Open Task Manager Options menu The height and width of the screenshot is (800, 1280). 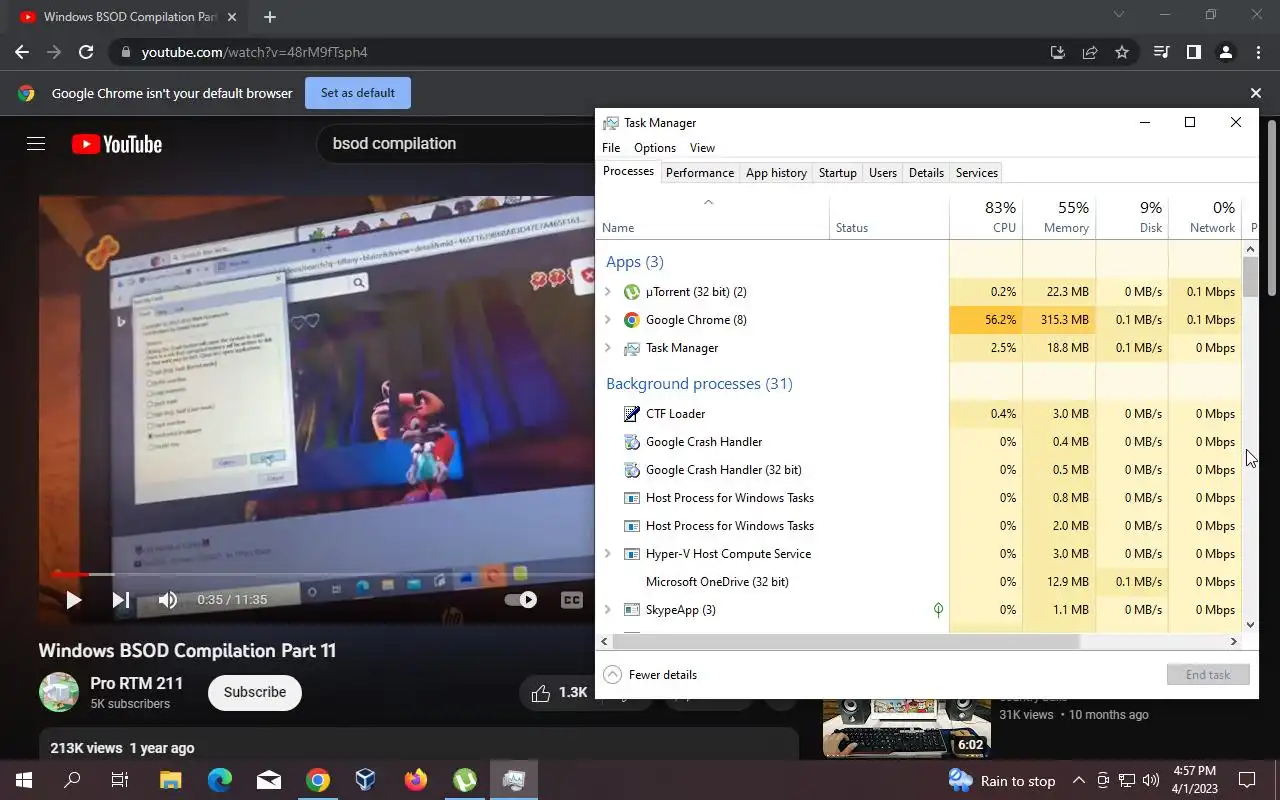[655, 148]
